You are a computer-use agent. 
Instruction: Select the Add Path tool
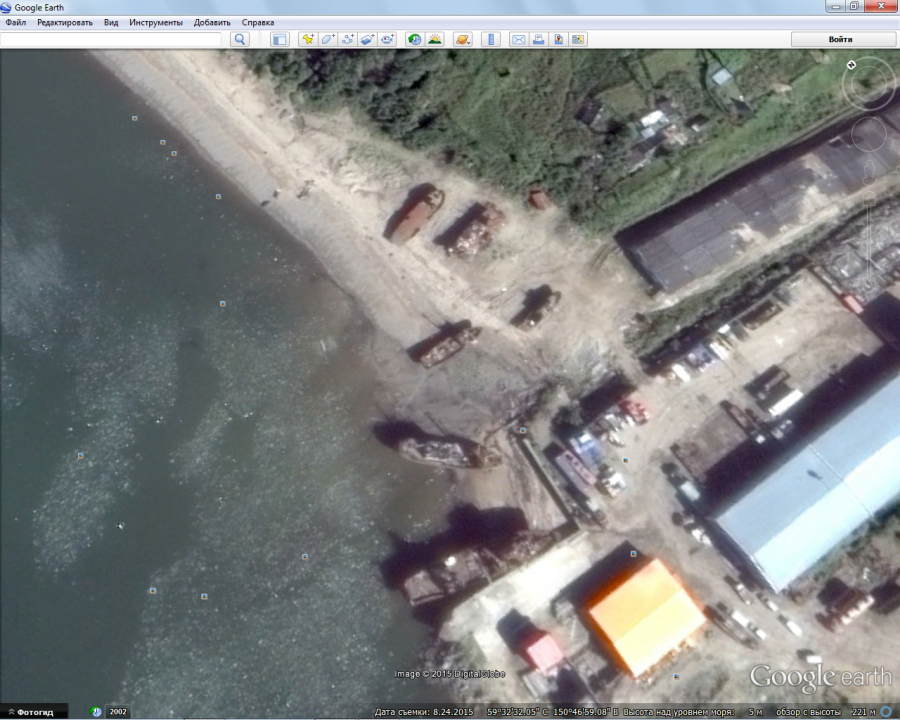[x=348, y=39]
